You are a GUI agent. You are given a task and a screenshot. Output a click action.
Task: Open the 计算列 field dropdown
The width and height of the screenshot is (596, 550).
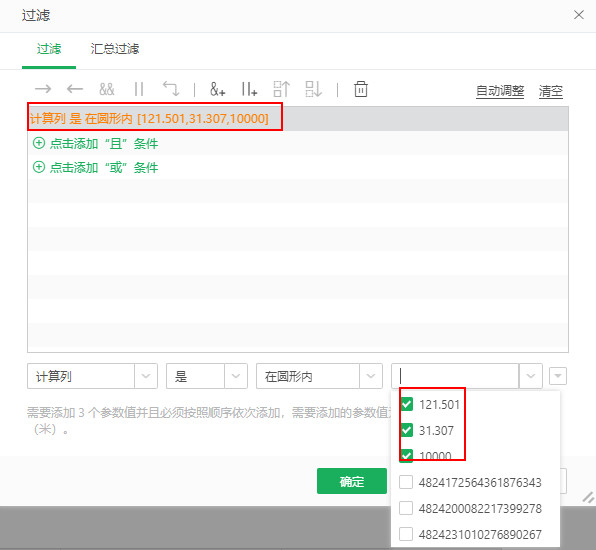click(x=146, y=376)
